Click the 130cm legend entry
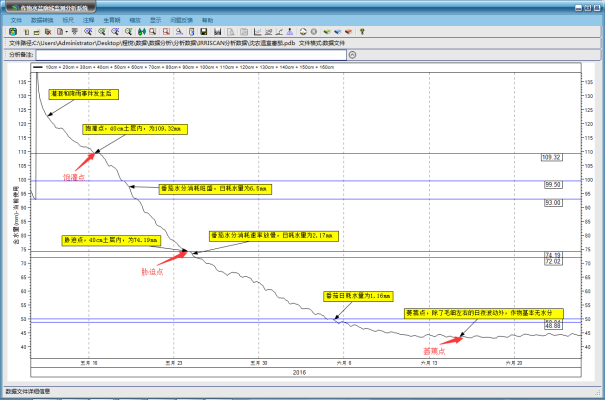The image size is (605, 400). [x=267, y=67]
